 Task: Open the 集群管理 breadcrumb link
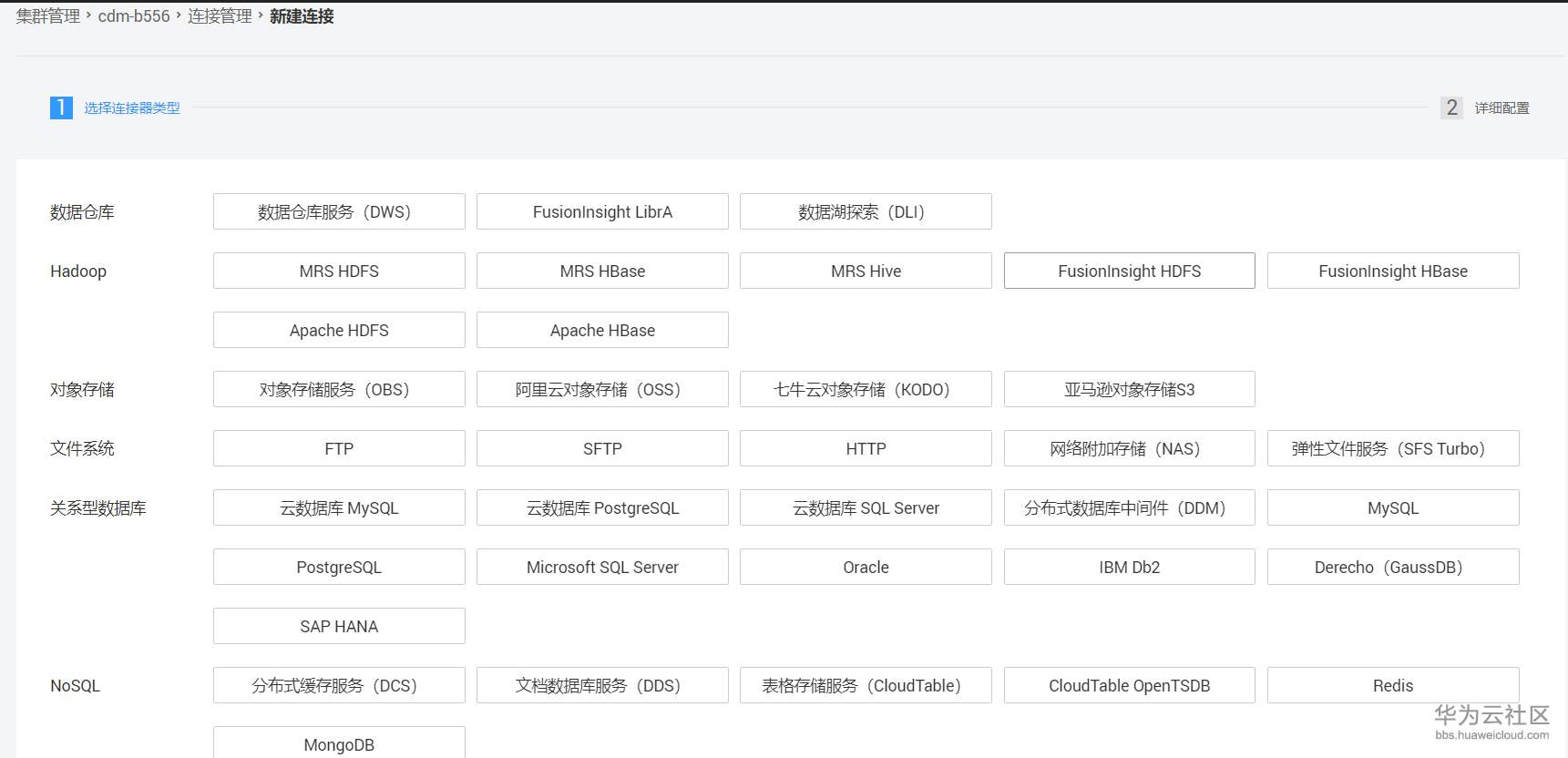click(x=48, y=16)
